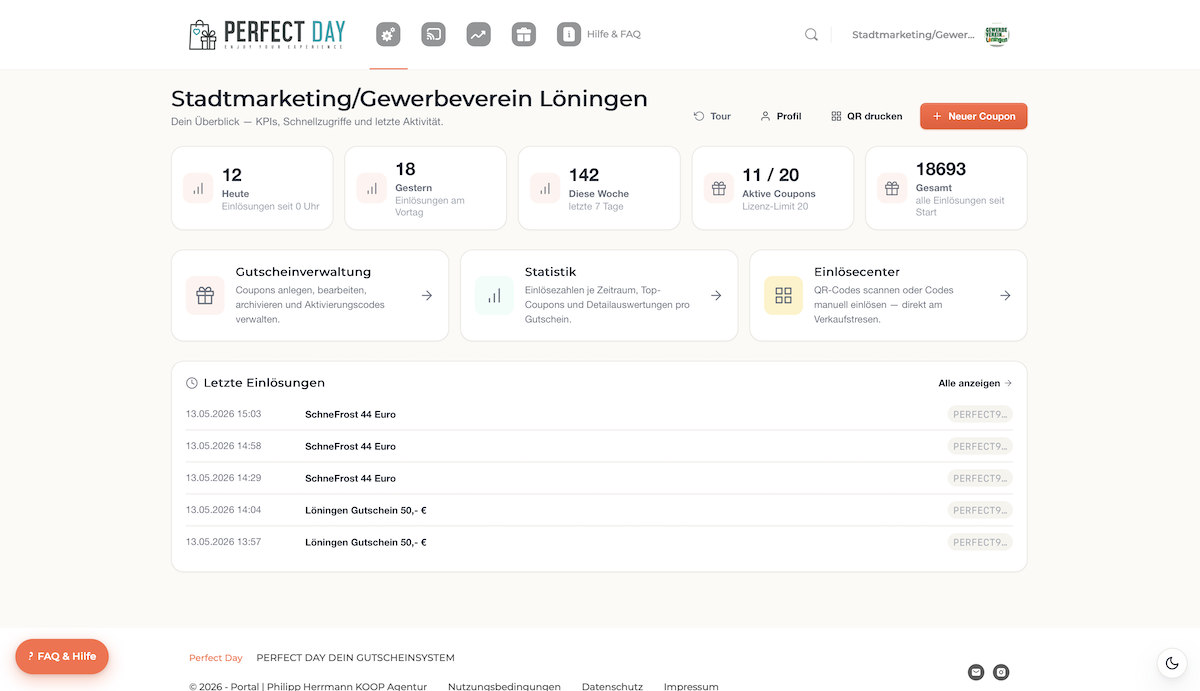Select Löningen Gutschein 50,- € at 13:57
This screenshot has height=691, width=1200.
(366, 542)
